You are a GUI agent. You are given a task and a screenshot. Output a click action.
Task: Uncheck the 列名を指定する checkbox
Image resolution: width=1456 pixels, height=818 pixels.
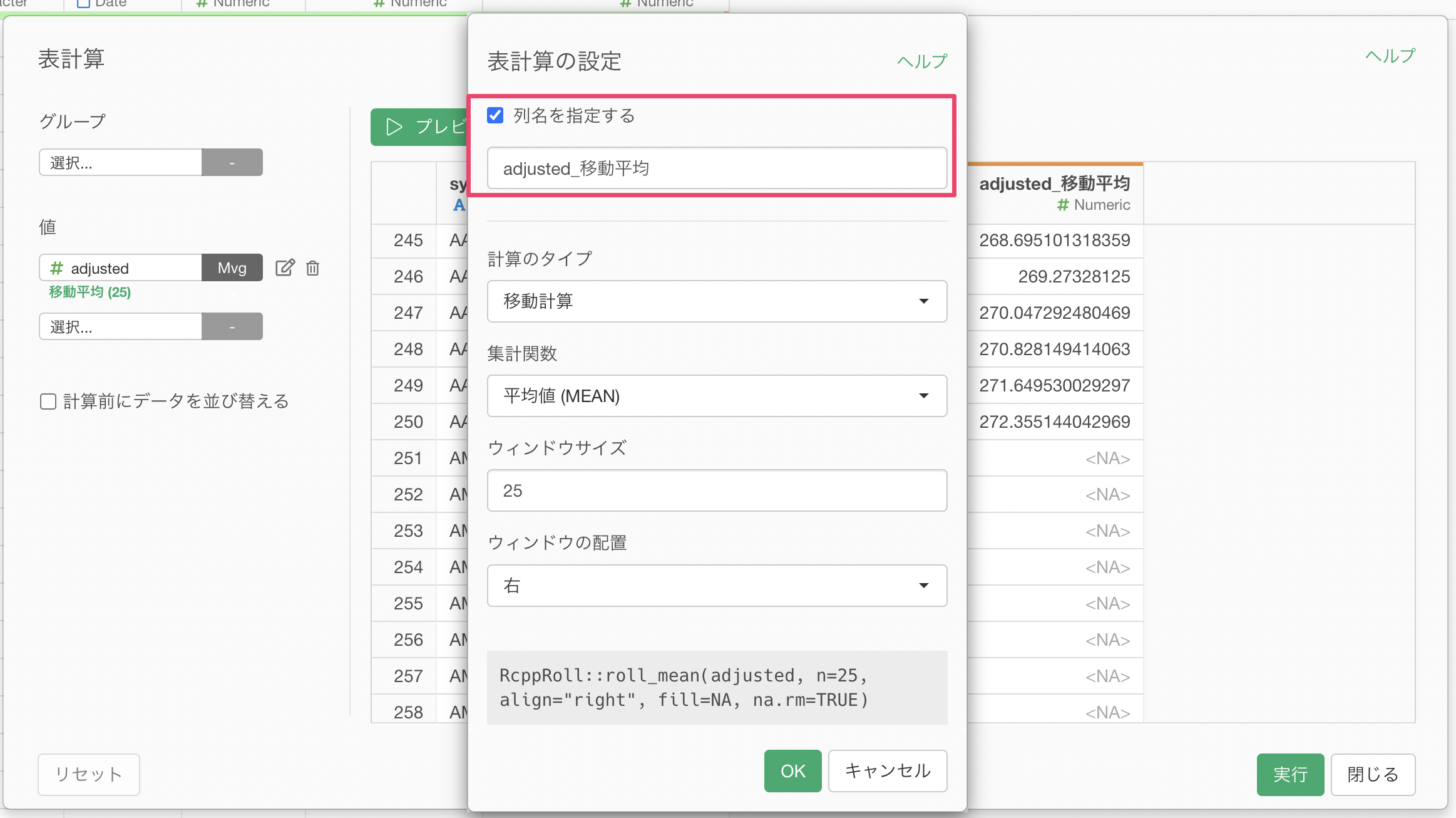495,115
